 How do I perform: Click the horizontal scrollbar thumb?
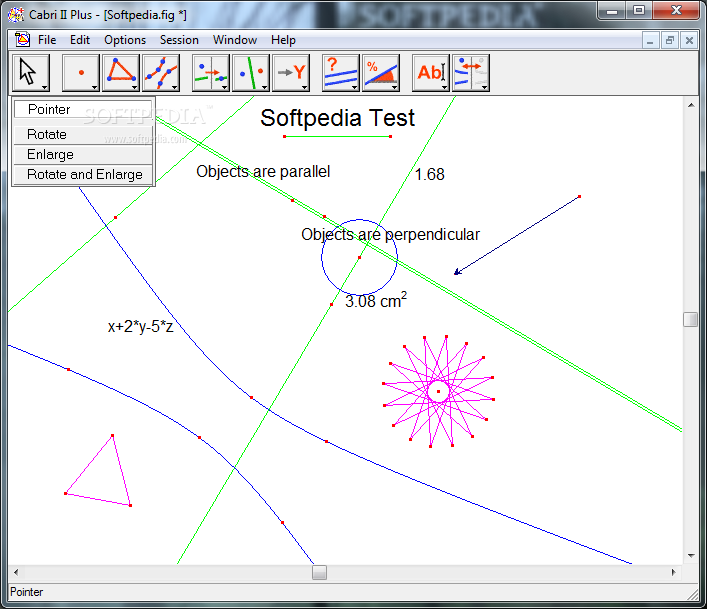tap(319, 572)
